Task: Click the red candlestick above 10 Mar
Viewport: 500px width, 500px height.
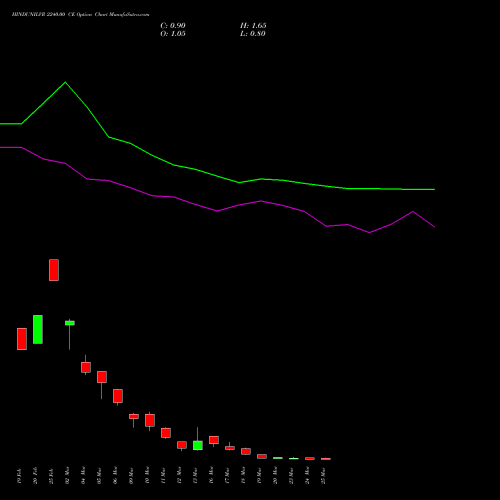Action: point(150,420)
